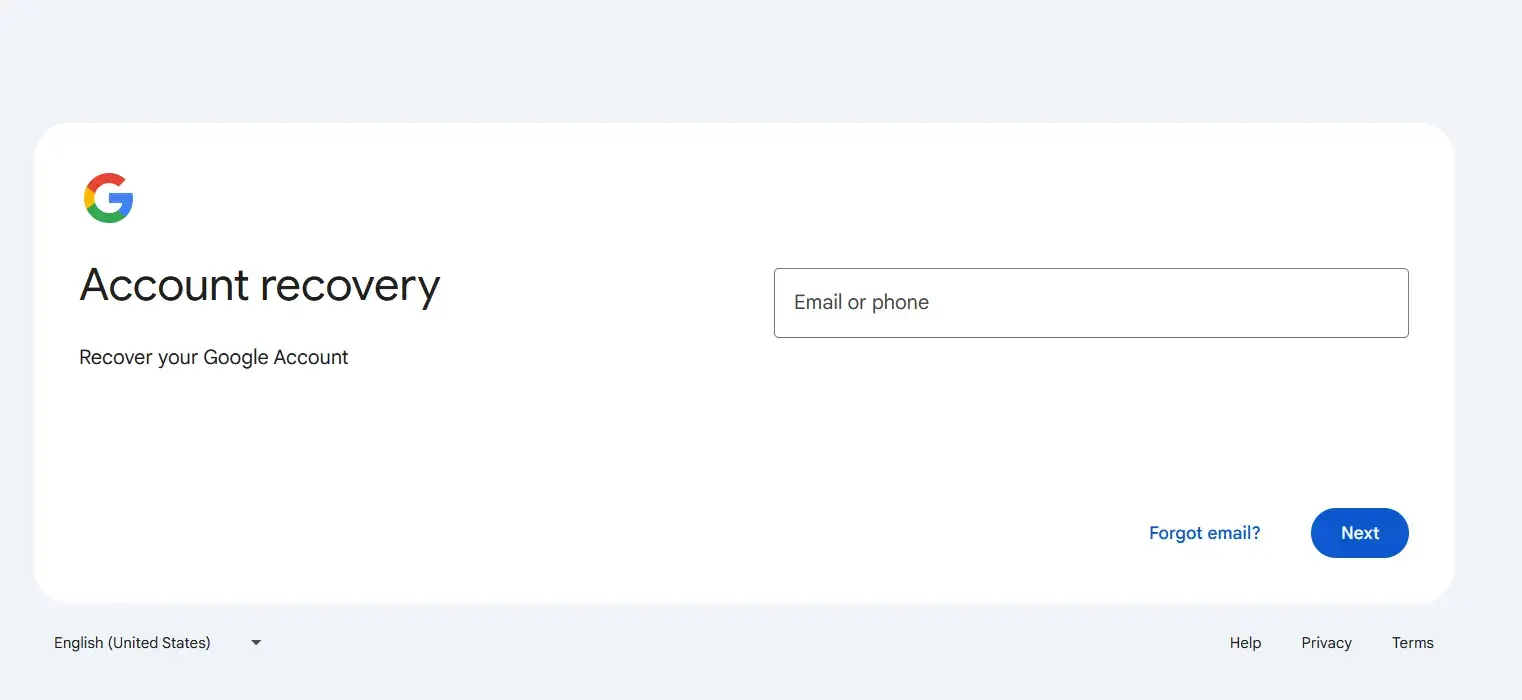Click the word 'Account' in the page heading
The width and height of the screenshot is (1522, 700).
tap(164, 285)
